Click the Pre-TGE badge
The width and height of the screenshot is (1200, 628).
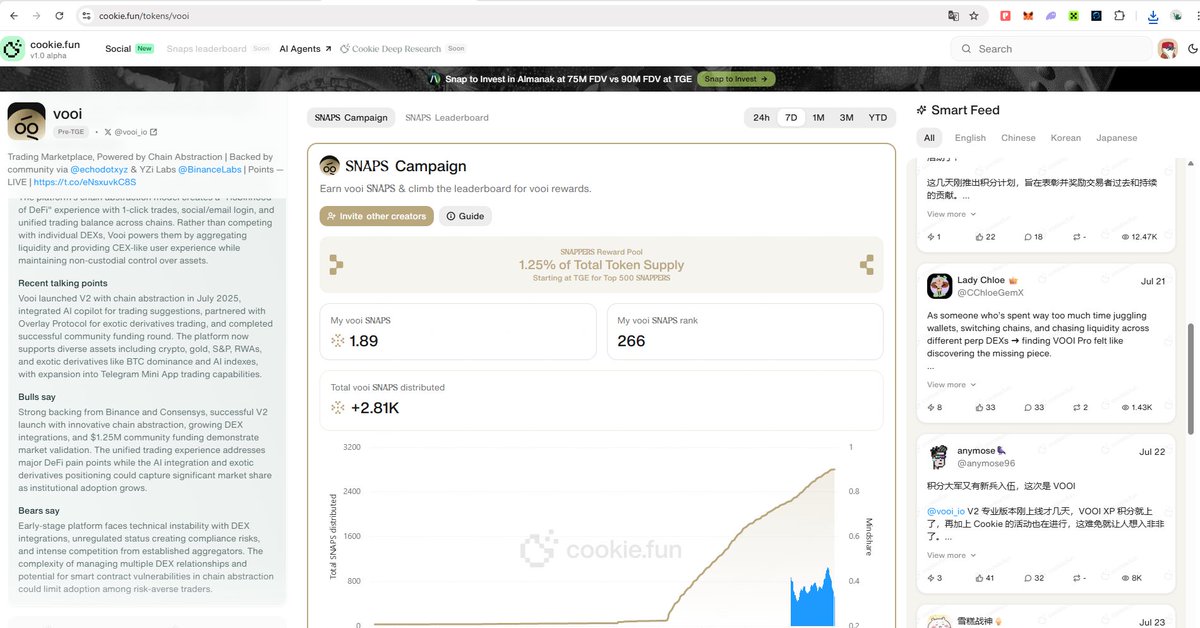[x=70, y=132]
